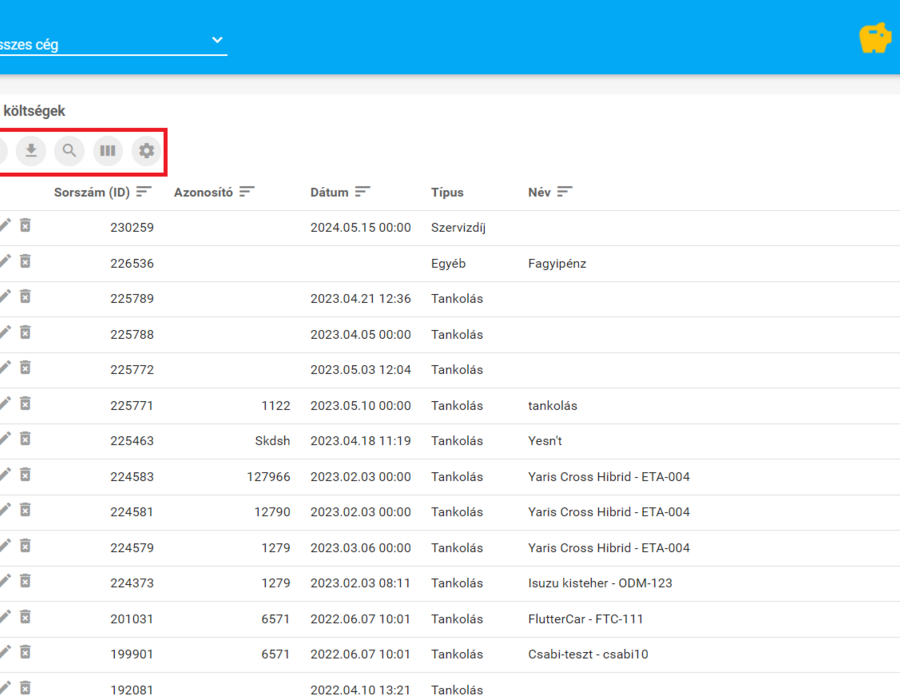Sort by Név column icon

[565, 192]
